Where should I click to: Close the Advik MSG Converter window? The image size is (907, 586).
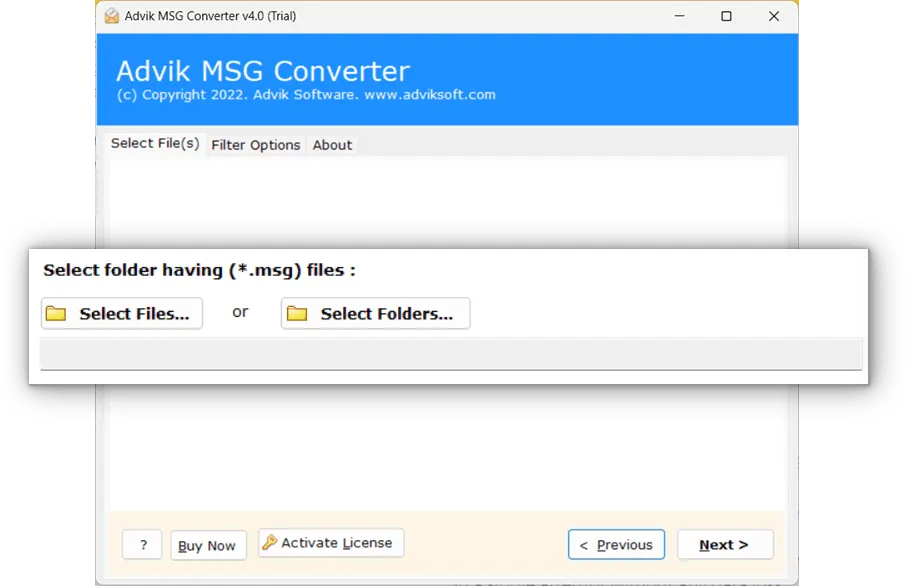coord(774,16)
